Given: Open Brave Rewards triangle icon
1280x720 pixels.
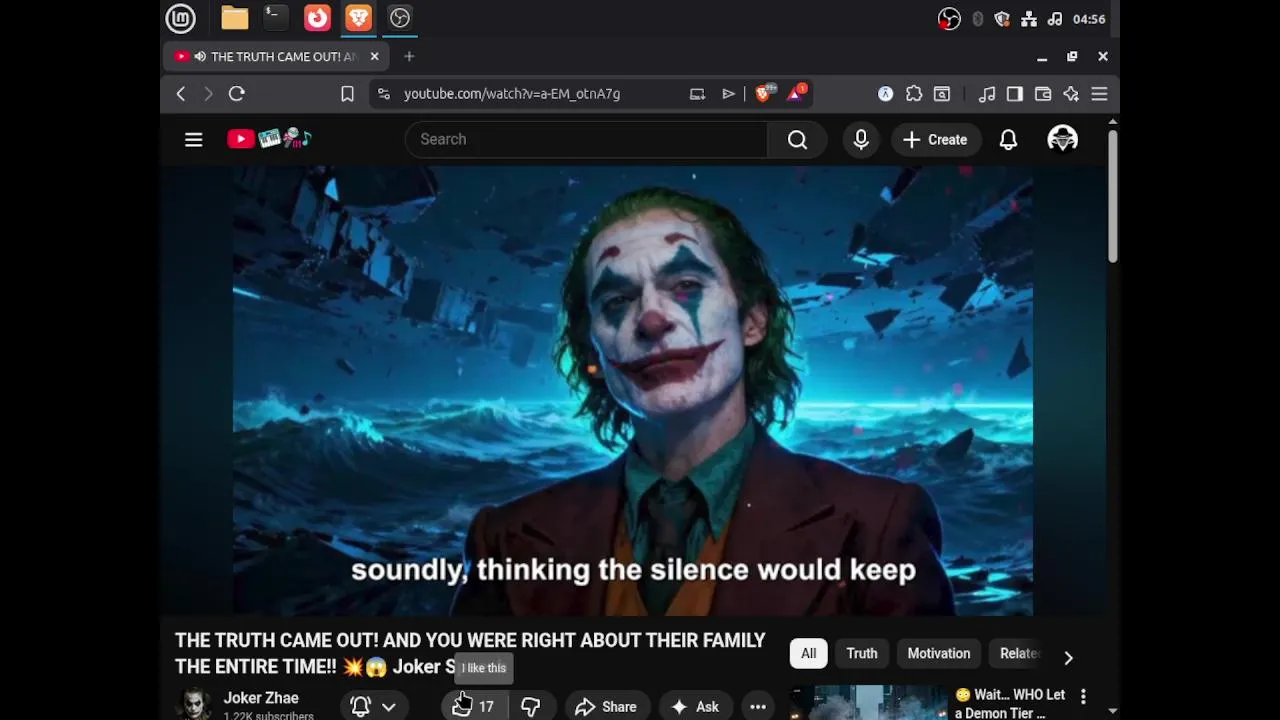Looking at the screenshot, I should click(x=797, y=94).
